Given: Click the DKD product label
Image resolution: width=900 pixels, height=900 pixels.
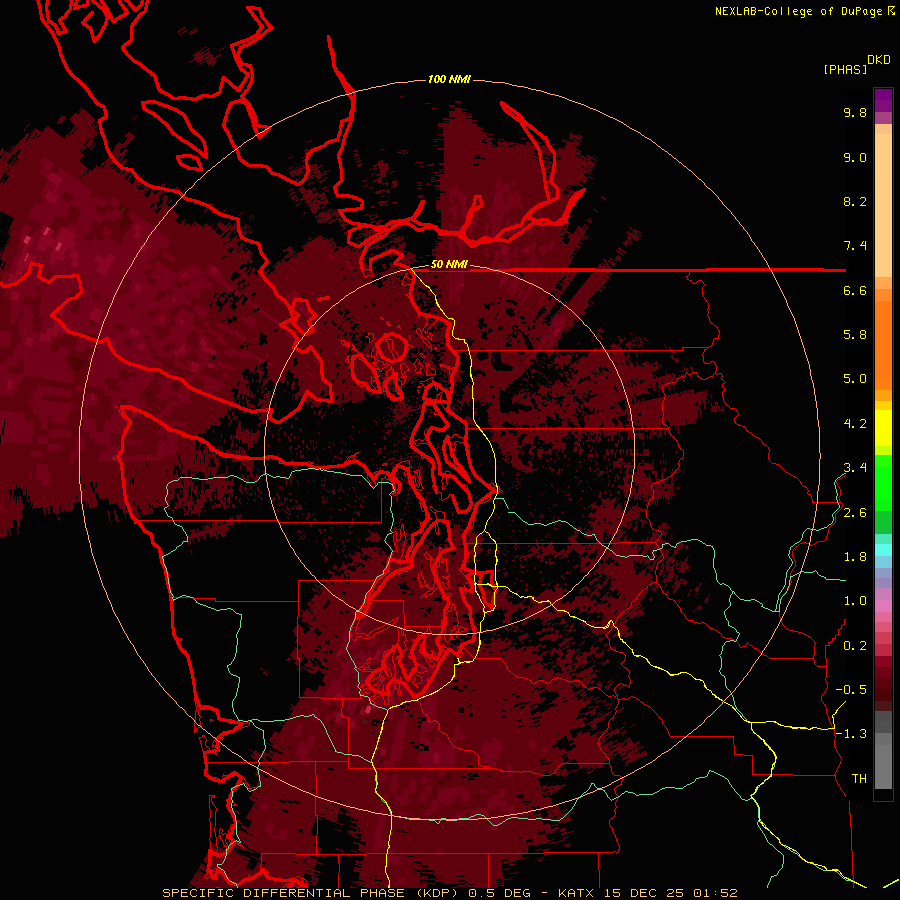Looking at the screenshot, I should [x=879, y=60].
